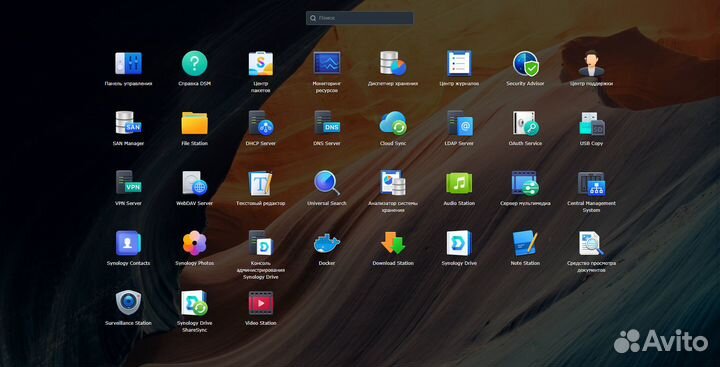Open DNS Server
The height and width of the screenshot is (367, 720).
326,123
